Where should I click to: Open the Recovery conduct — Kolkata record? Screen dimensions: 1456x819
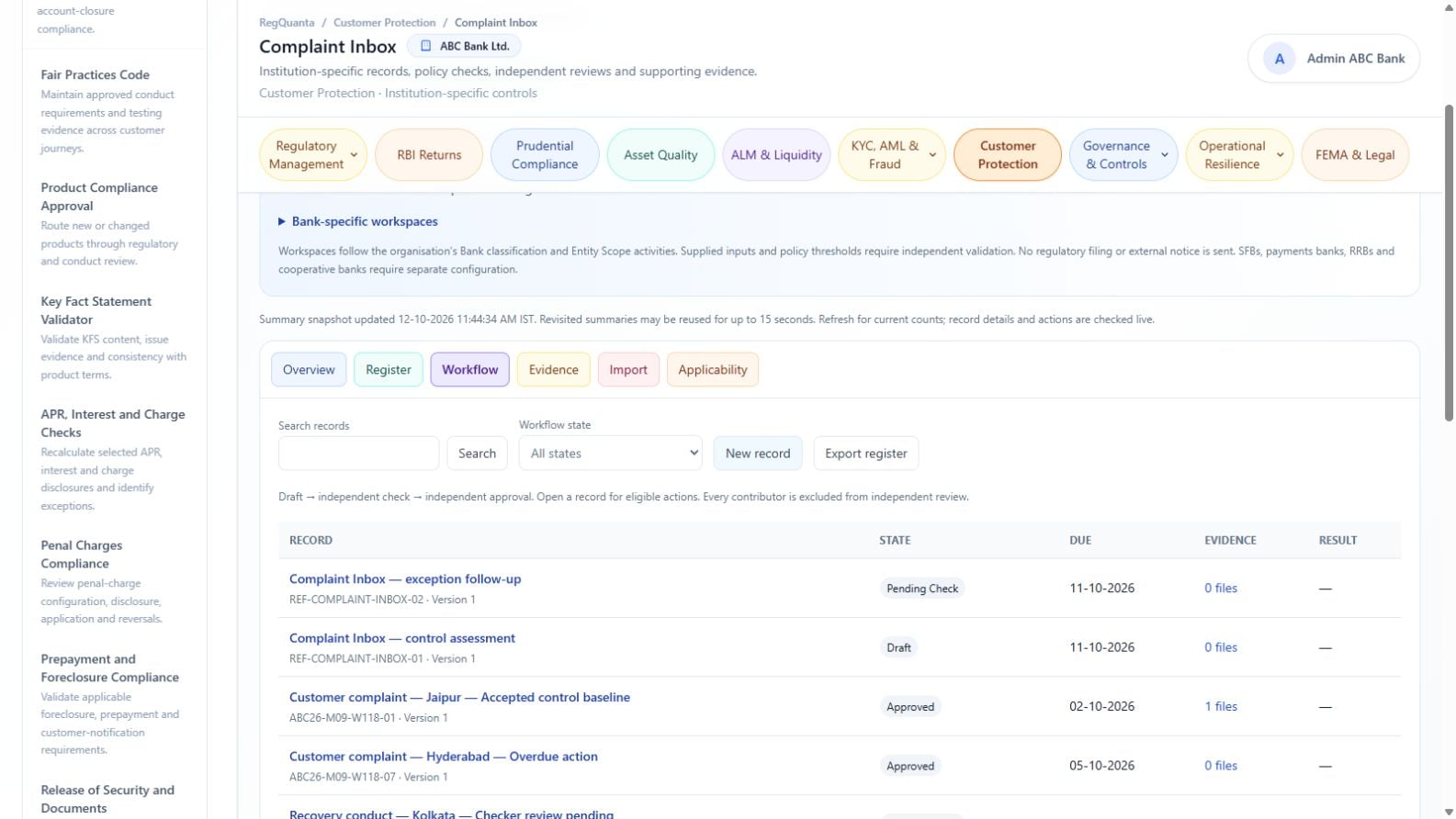tap(451, 813)
